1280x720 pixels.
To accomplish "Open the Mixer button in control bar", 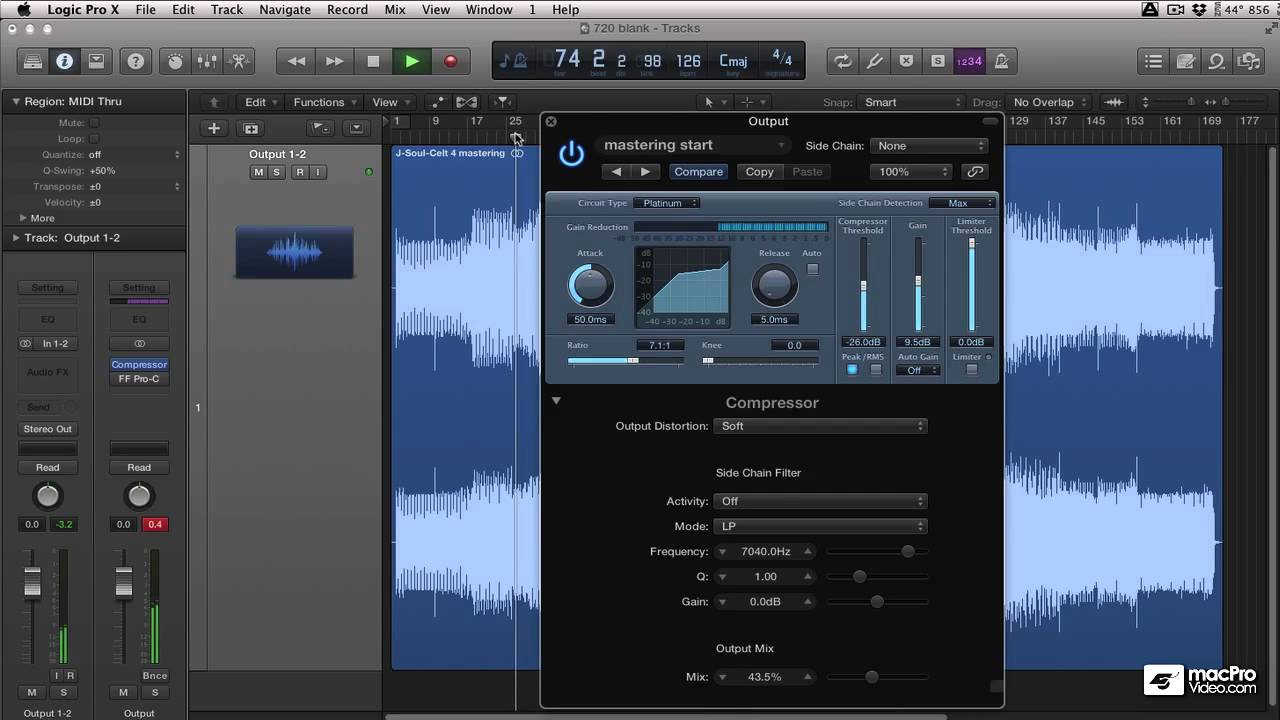I will (x=207, y=61).
